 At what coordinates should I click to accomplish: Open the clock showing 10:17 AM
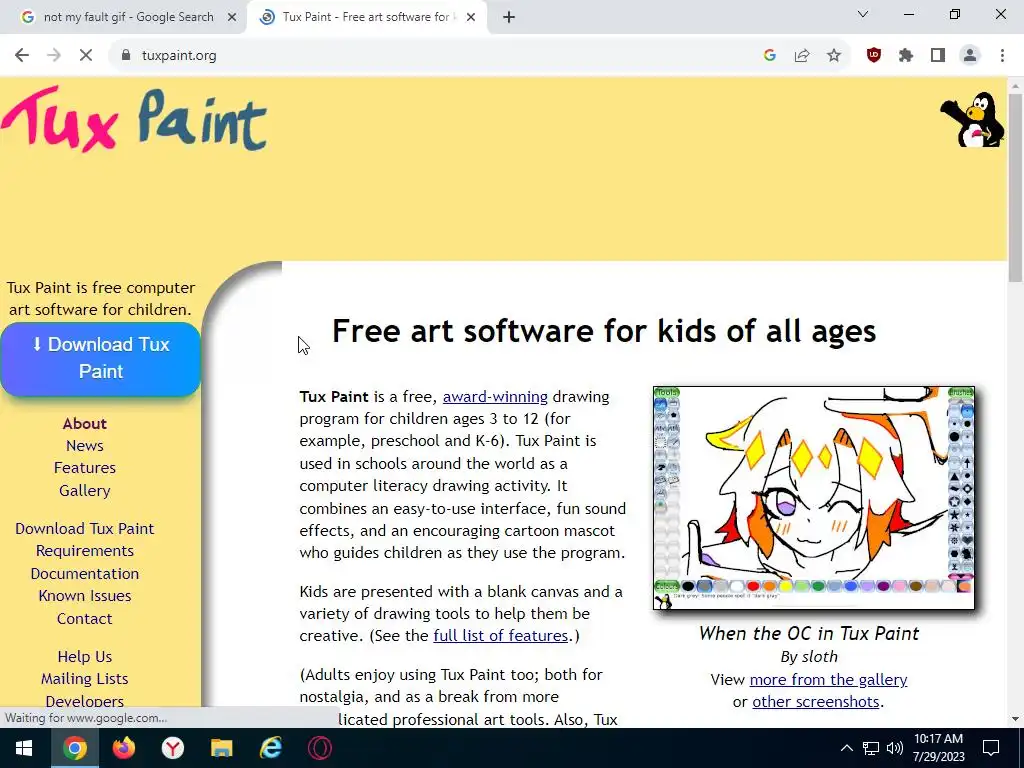pyautogui.click(x=938, y=748)
